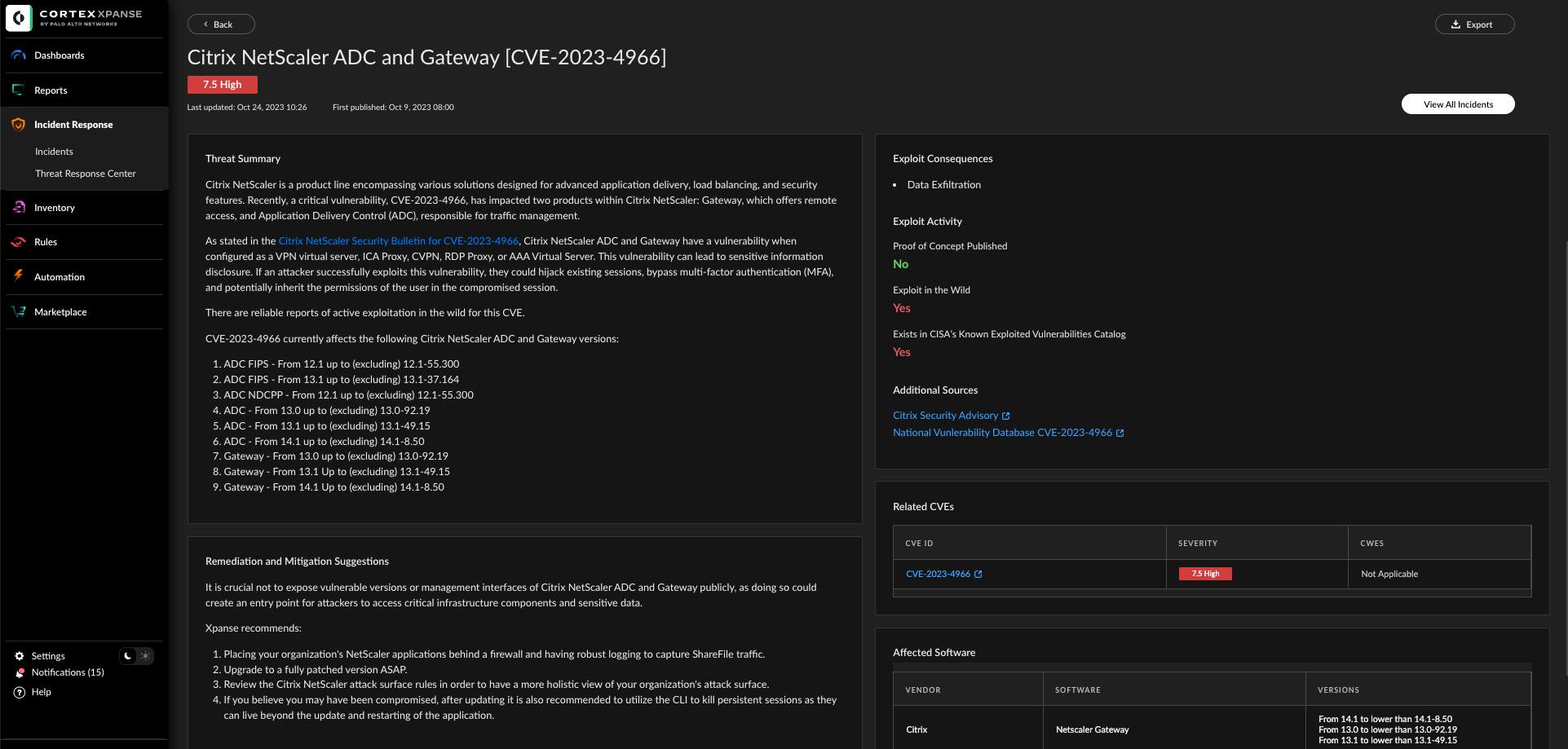
Task: Click the View All Incidents button
Action: click(x=1458, y=104)
